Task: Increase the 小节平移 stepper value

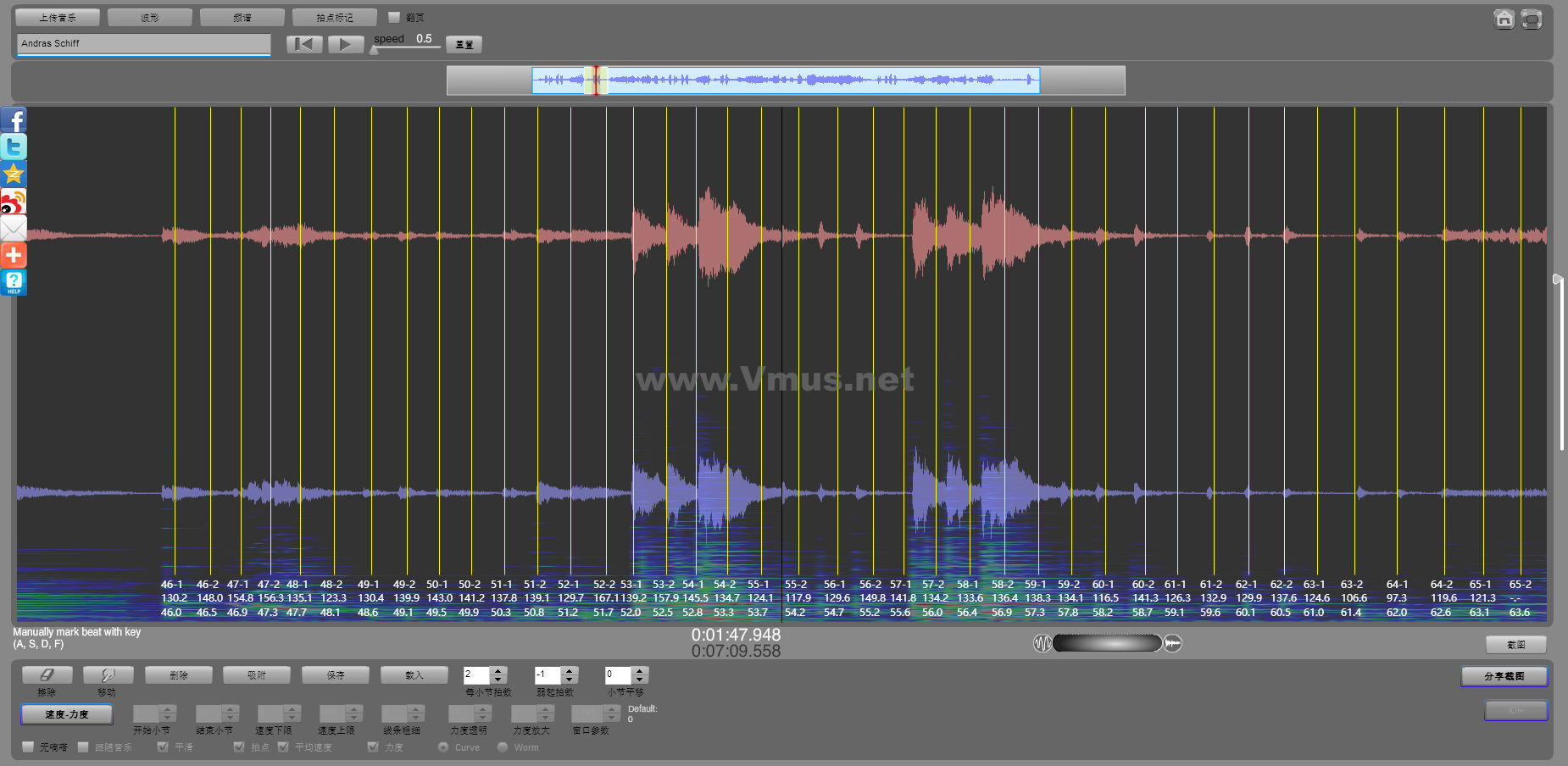Action: pos(641,671)
